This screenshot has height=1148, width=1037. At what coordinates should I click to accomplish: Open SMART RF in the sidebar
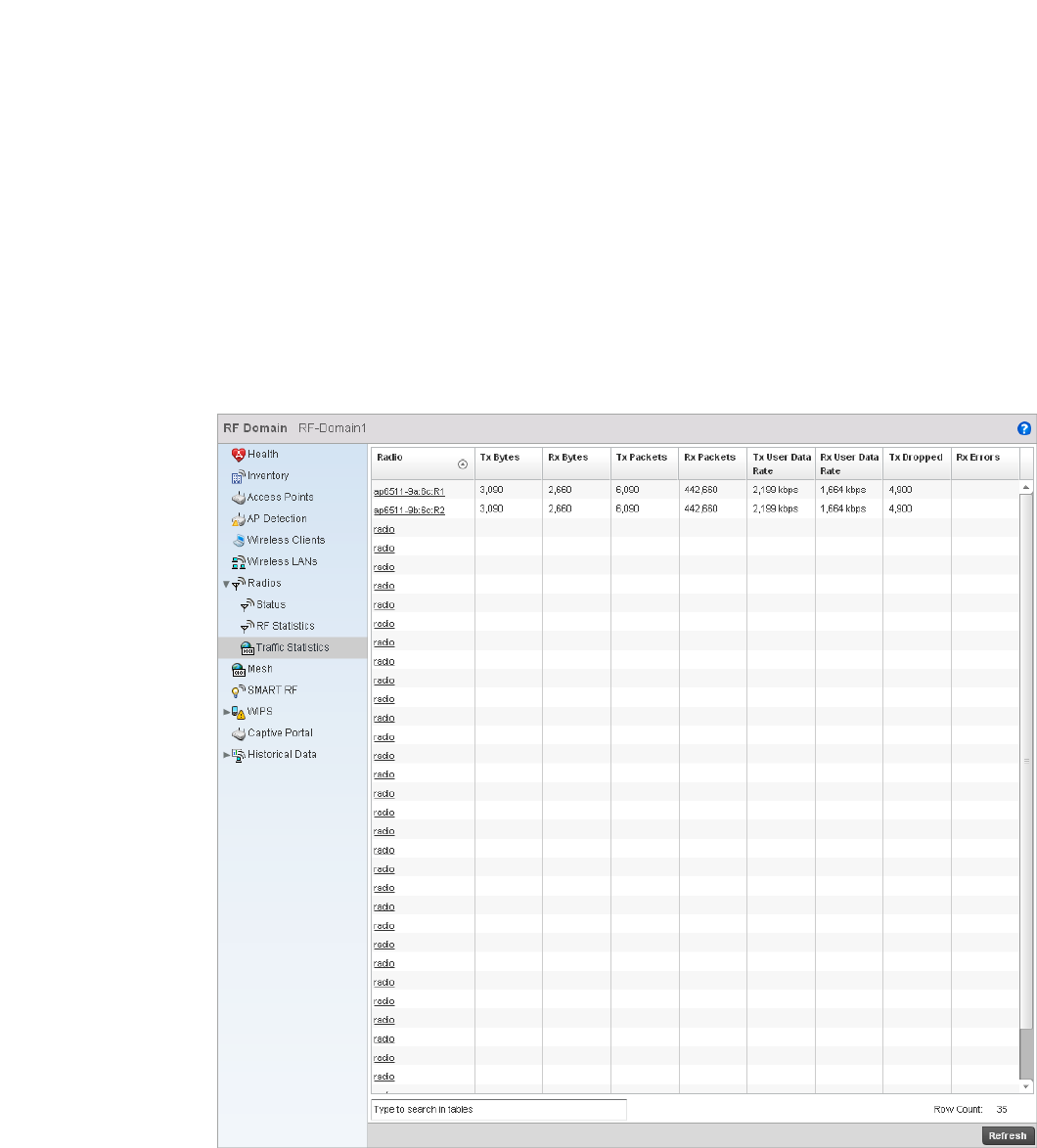pos(272,689)
